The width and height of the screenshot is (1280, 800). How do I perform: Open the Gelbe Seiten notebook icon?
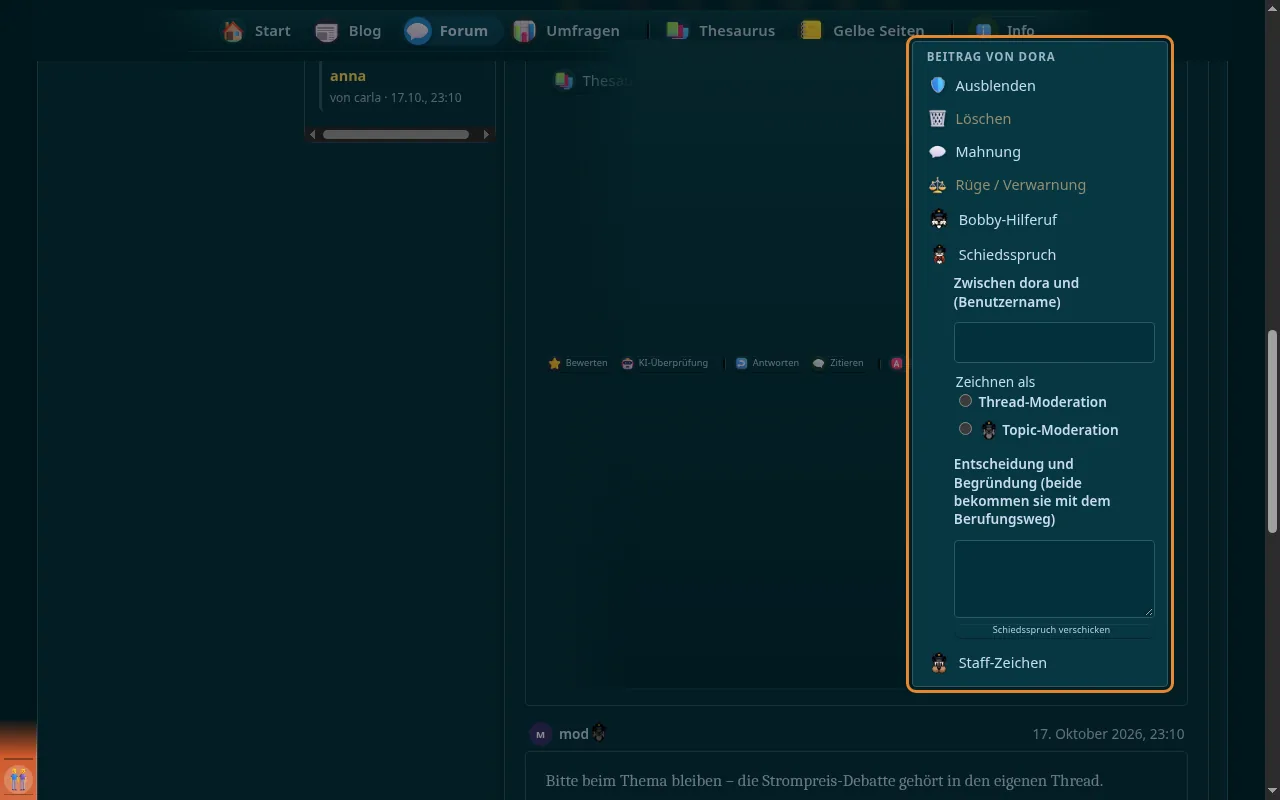[811, 31]
